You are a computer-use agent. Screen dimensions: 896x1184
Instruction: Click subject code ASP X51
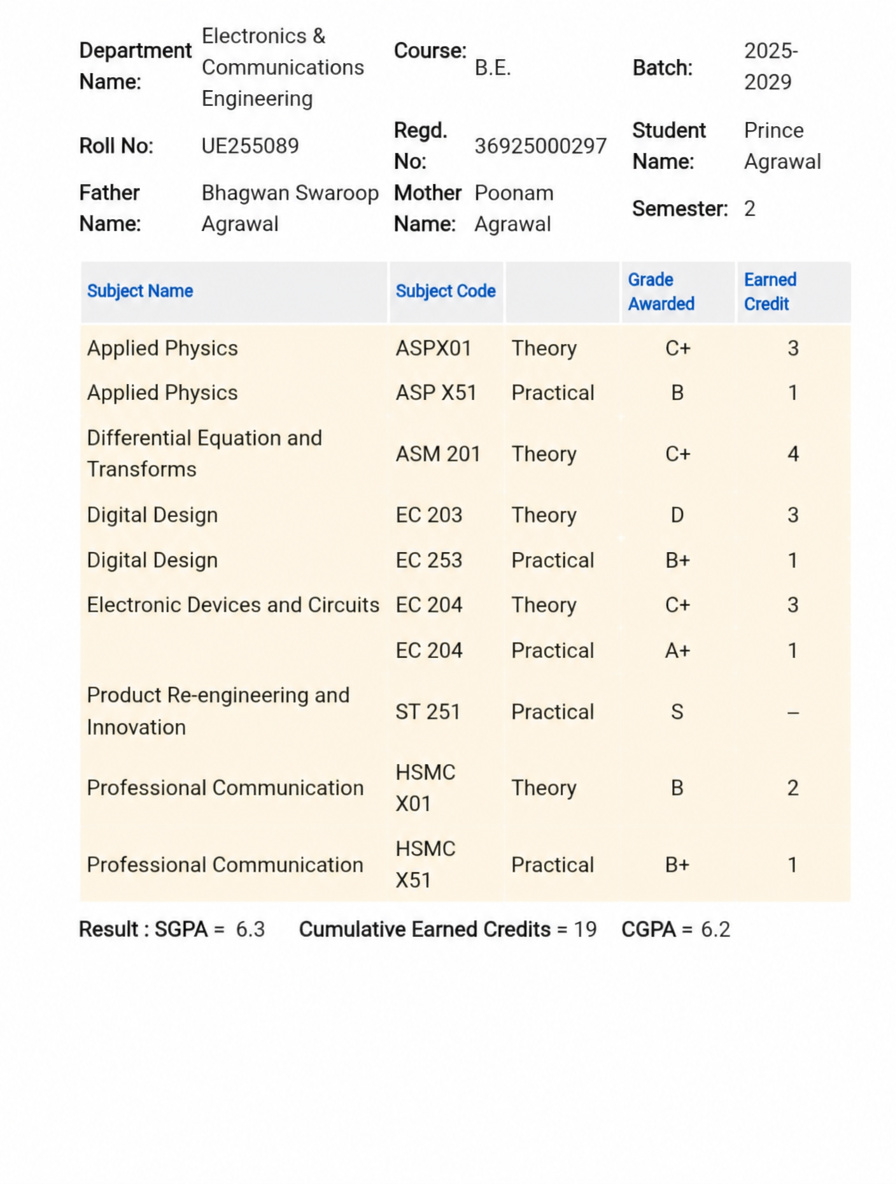click(436, 393)
